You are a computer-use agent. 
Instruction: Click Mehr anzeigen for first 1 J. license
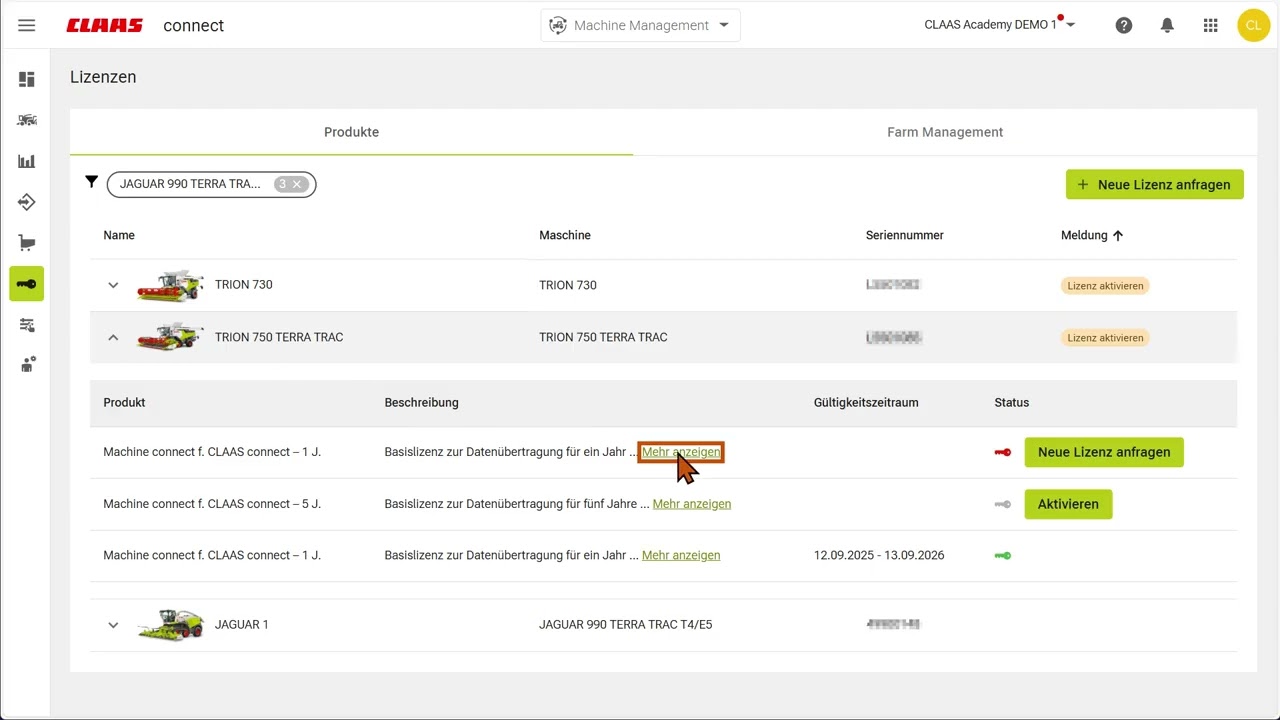(x=681, y=452)
